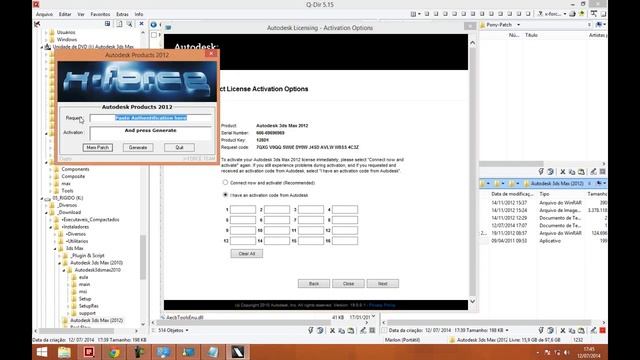Click the X icon above the folder tree
Image resolution: width=640 pixels, height=360 pixels.
[142, 24]
